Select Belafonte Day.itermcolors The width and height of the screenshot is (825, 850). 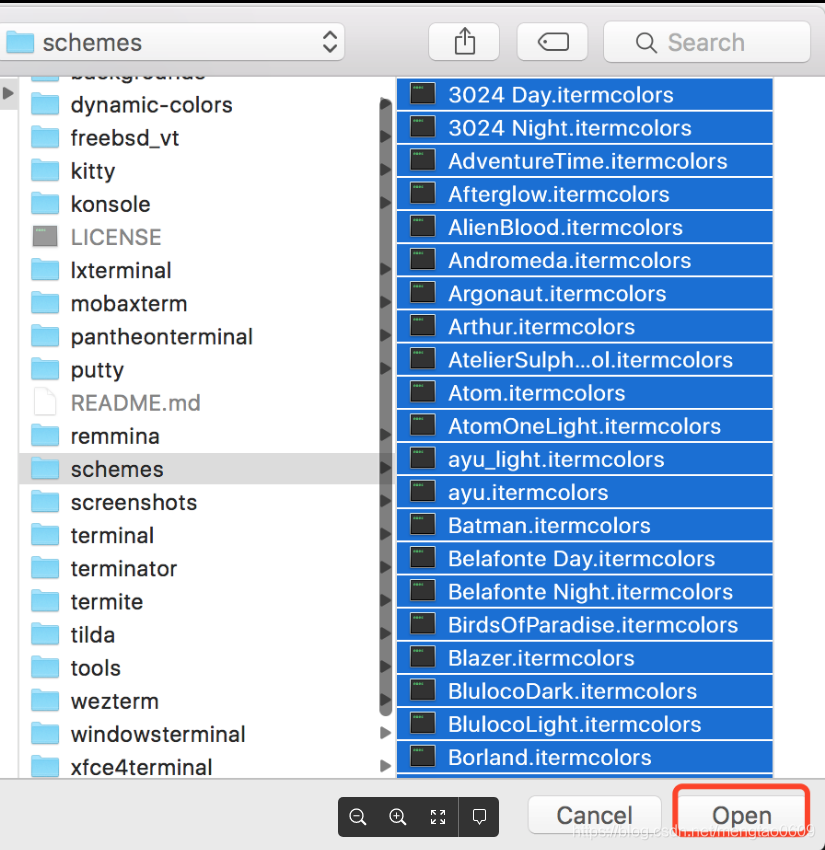click(x=585, y=558)
